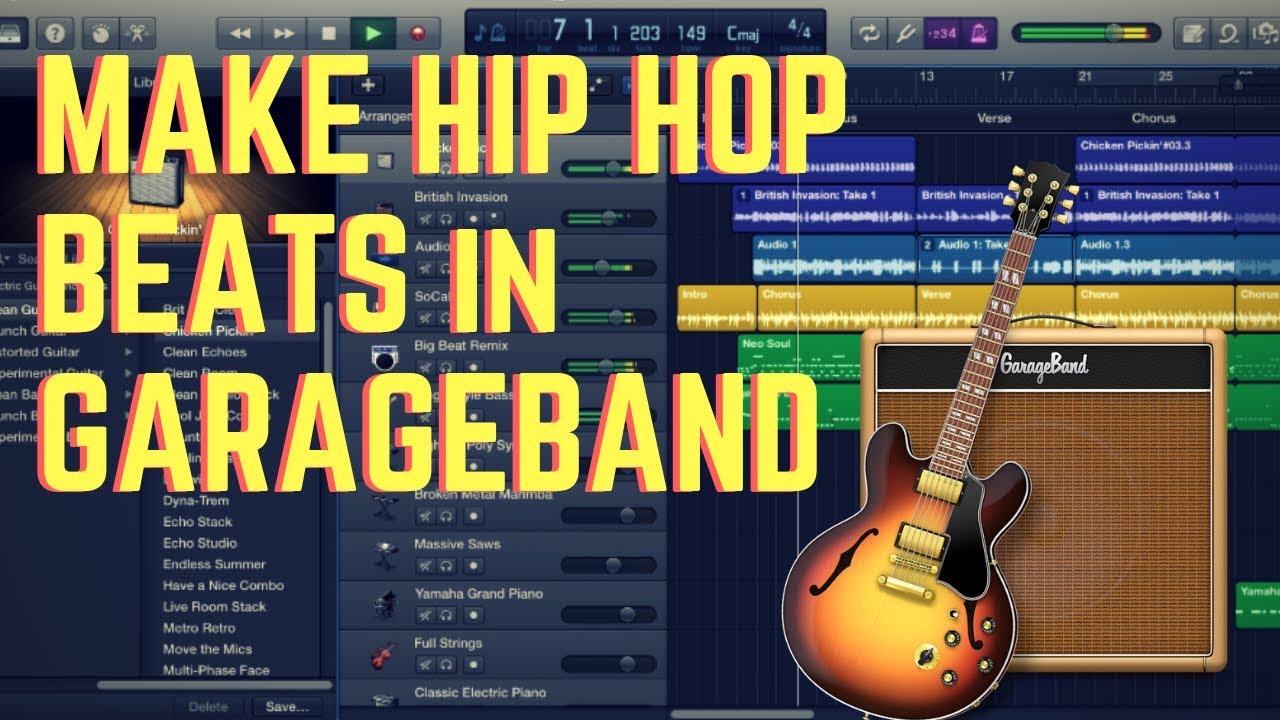
Task: Choose the Metro Retro patch
Action: [x=199, y=628]
